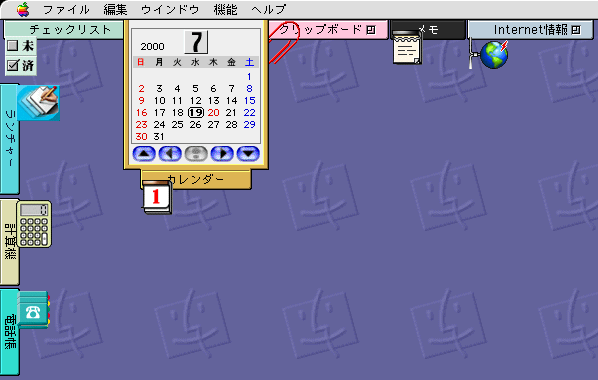Open the ファイル menu

(66, 10)
